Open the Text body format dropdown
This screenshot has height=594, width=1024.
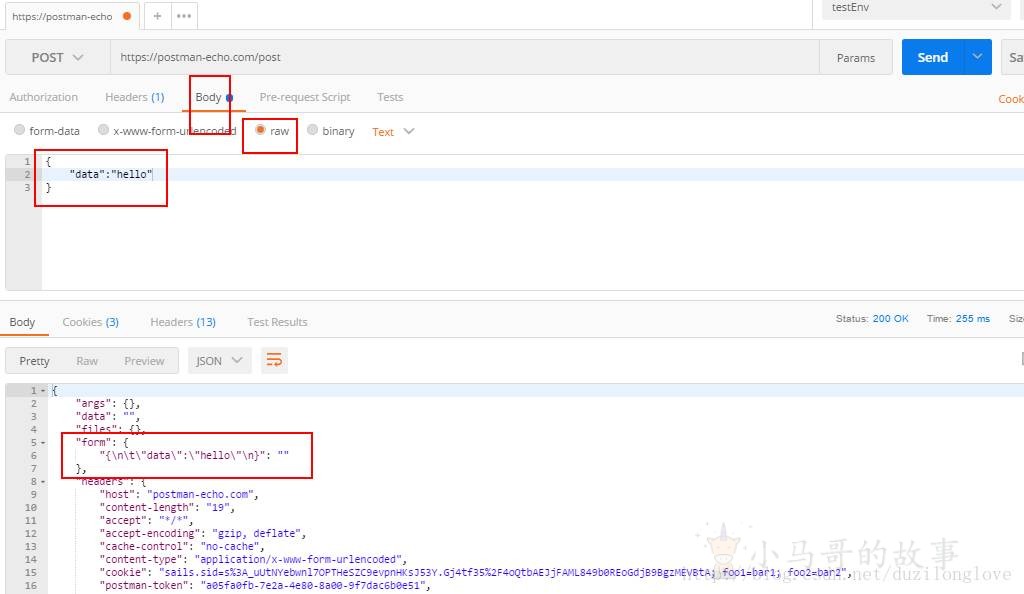(x=393, y=132)
